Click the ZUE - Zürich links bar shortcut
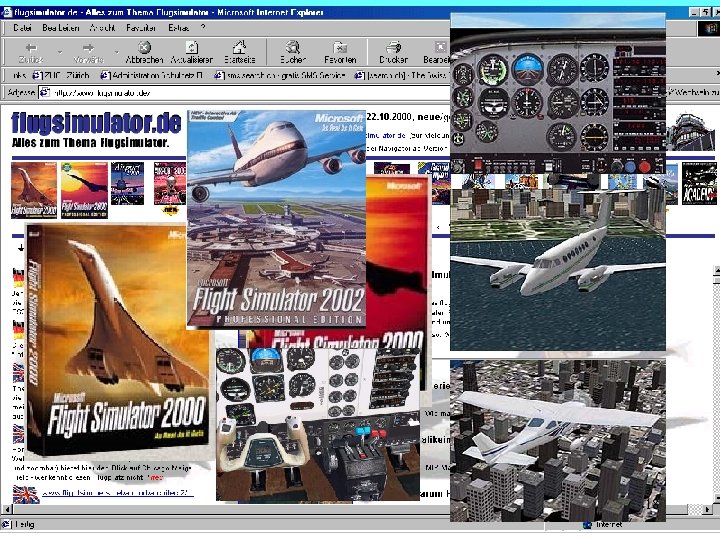This screenshot has height=540, width=720. (x=62, y=74)
